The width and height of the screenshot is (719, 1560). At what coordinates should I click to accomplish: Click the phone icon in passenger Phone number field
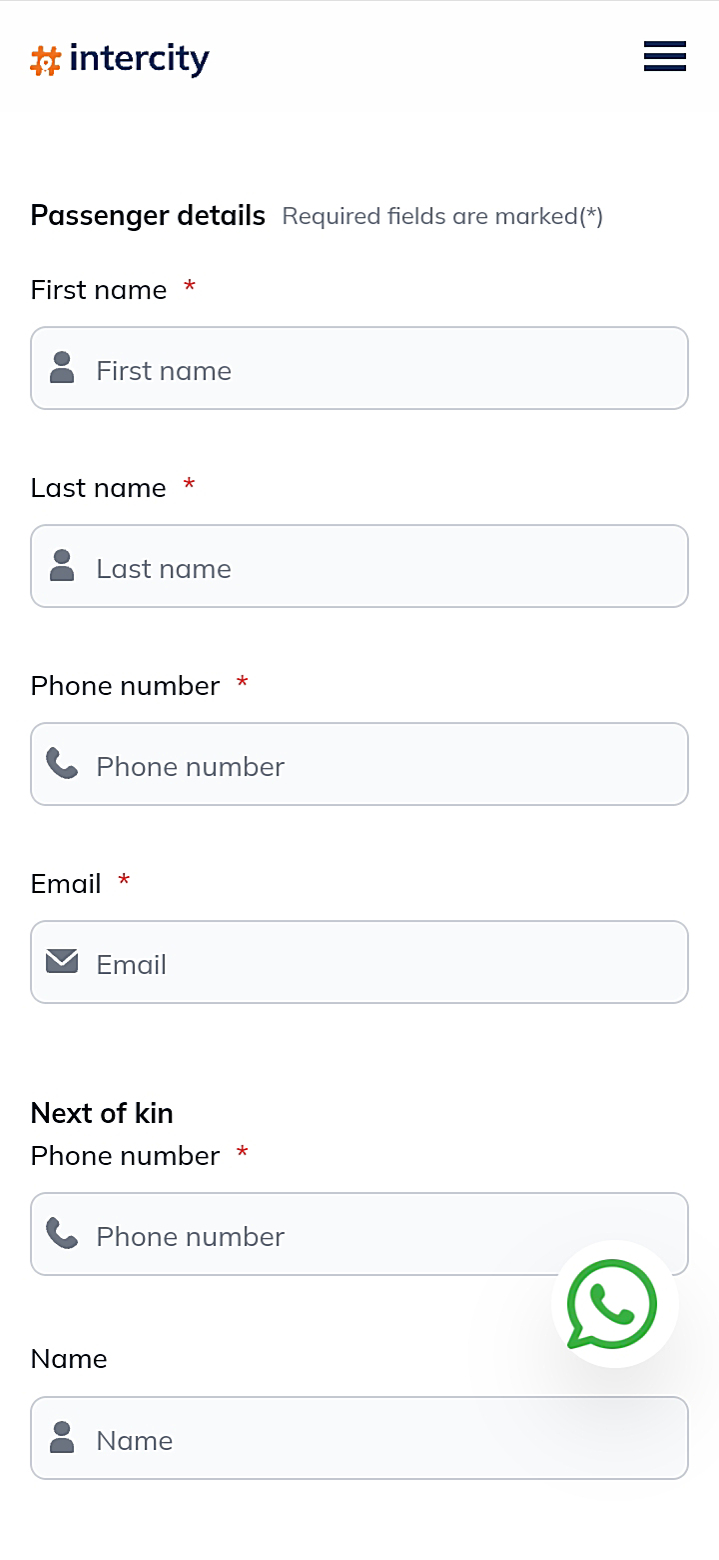click(x=62, y=764)
